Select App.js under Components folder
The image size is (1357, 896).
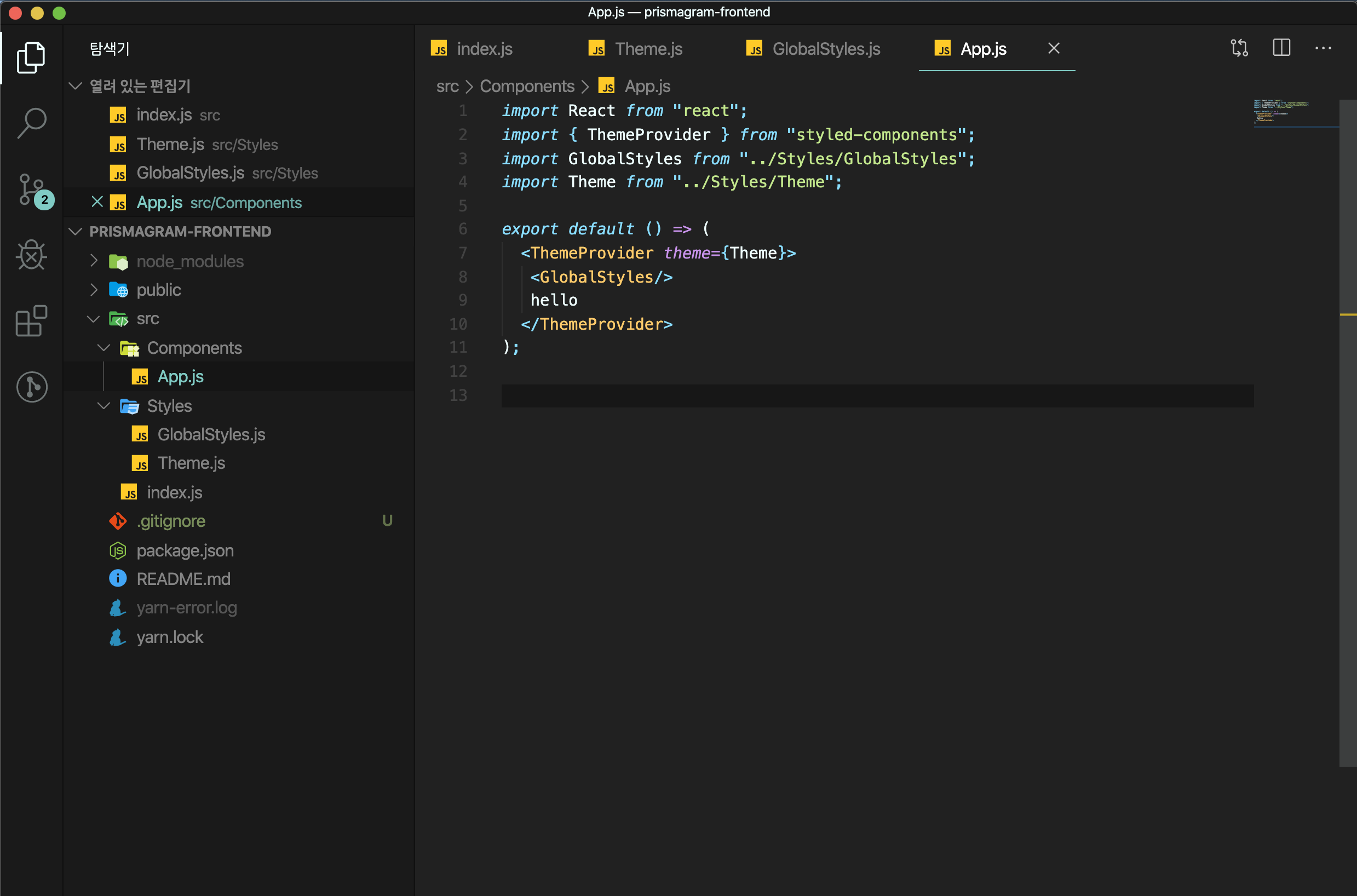239,377
